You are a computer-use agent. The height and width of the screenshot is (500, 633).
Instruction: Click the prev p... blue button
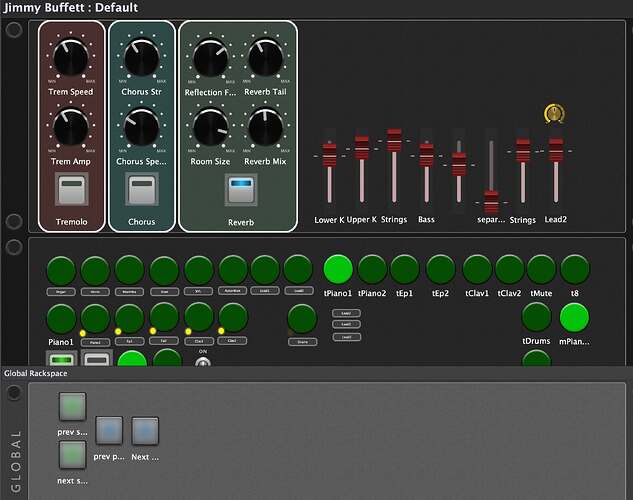[x=109, y=431]
